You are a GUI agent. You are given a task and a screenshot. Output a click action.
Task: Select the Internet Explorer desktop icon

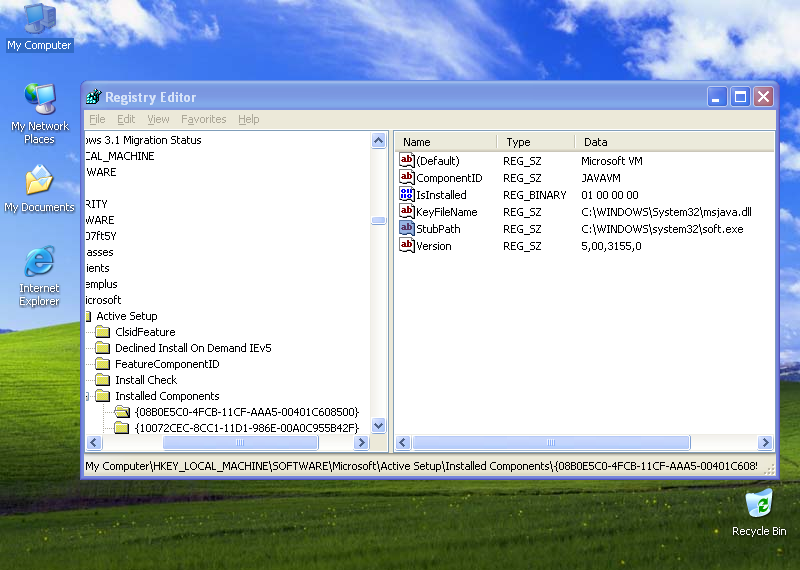tap(39, 277)
